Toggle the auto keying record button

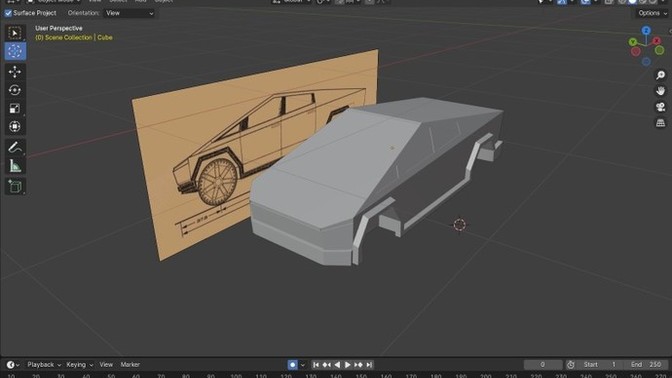click(292, 365)
